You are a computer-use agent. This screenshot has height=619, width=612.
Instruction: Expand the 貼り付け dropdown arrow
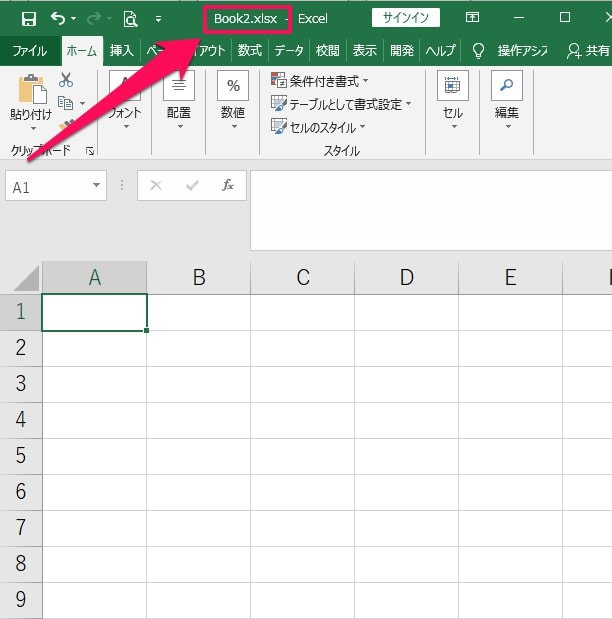coord(33,128)
